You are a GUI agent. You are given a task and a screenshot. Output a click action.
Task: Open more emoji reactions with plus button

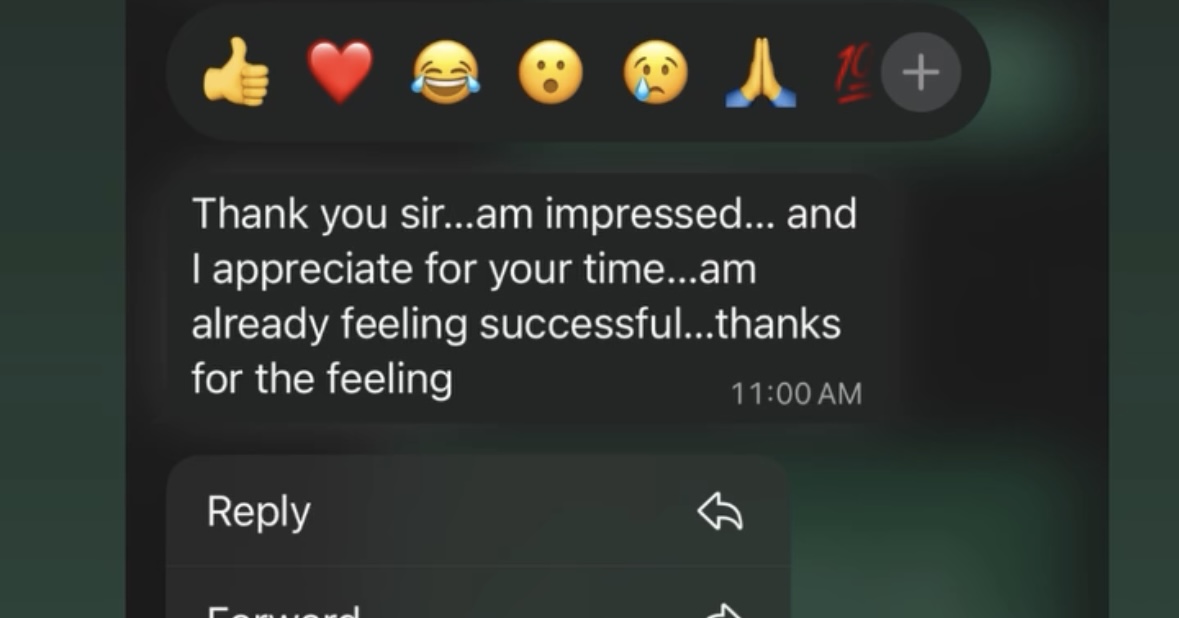[920, 73]
